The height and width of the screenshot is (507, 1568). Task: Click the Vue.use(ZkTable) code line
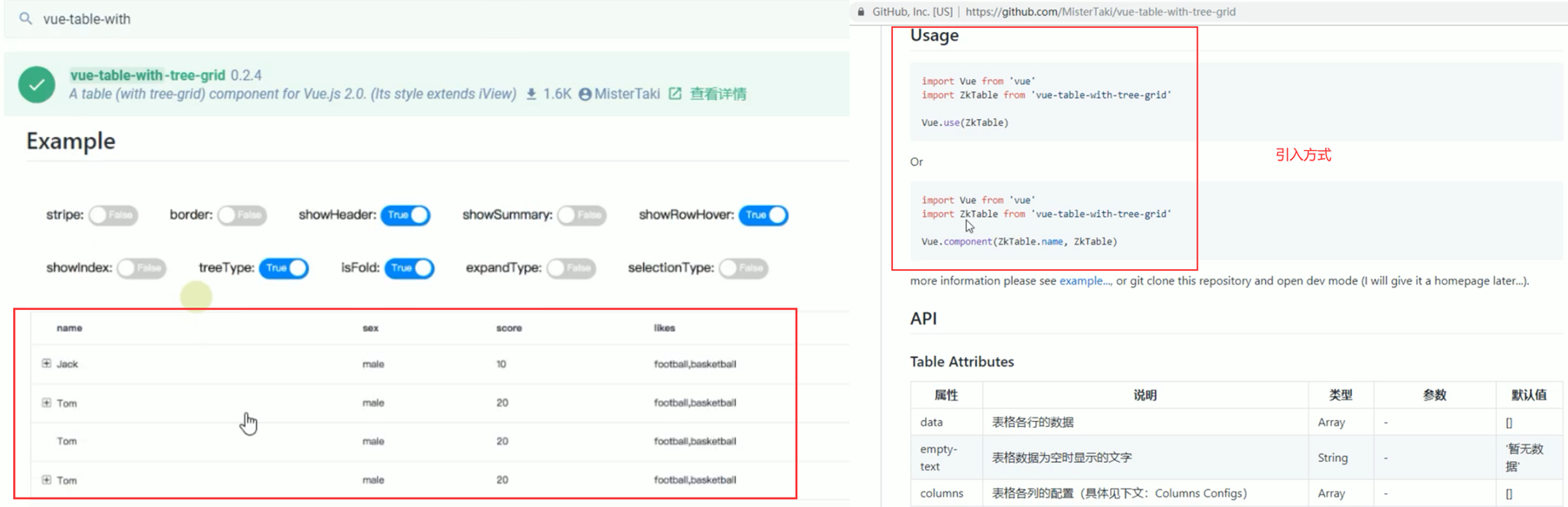(965, 123)
